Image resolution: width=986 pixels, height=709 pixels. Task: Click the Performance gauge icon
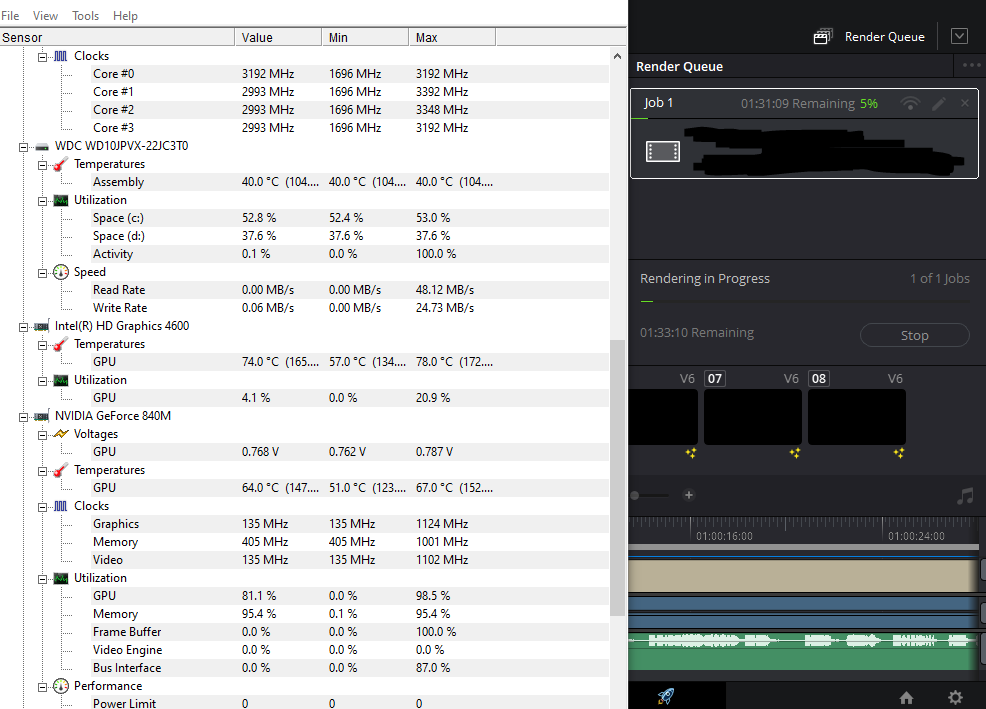[x=60, y=686]
